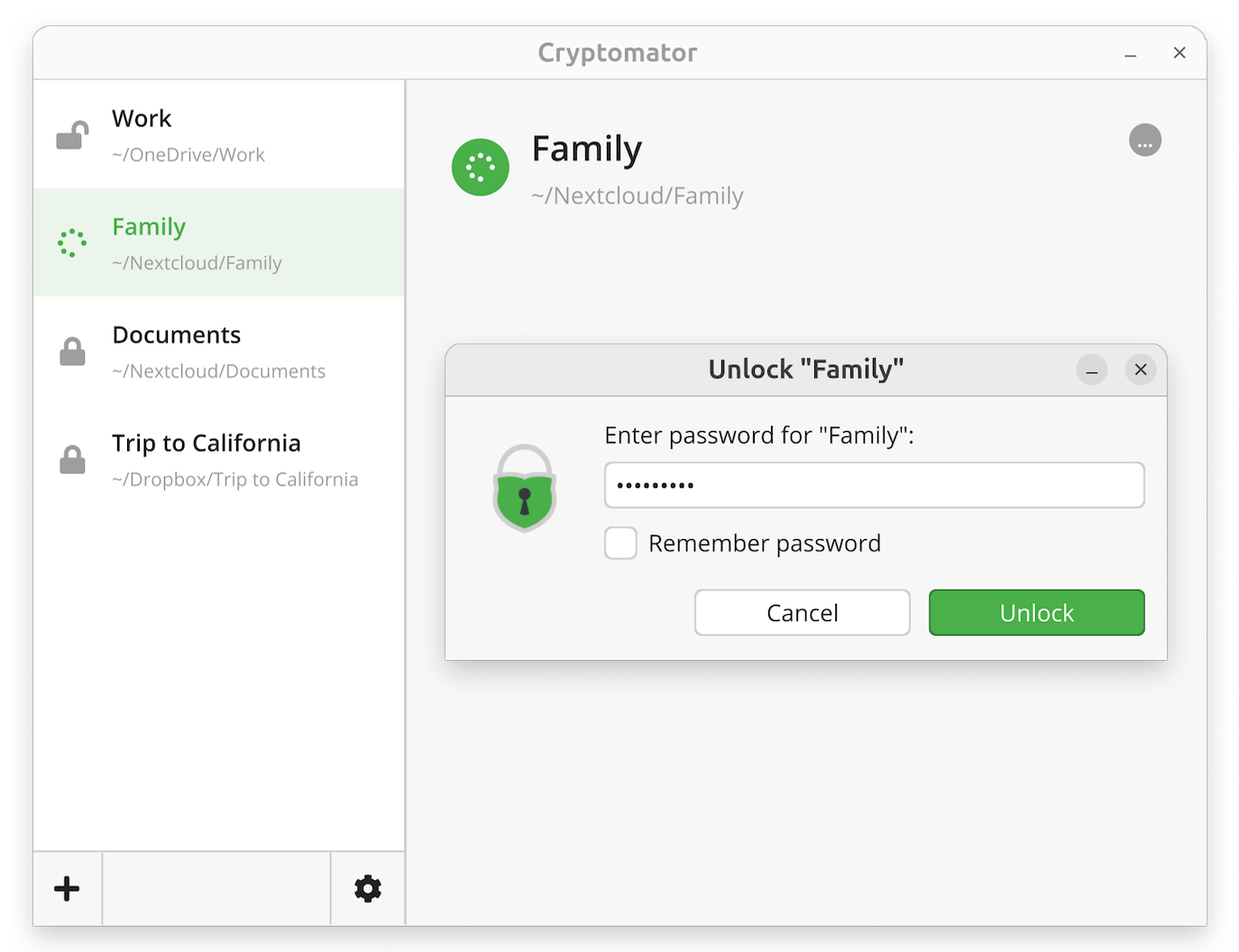Screen dimensions: 1239x952
Task: Enable the Remember password checkbox
Action: 620,544
